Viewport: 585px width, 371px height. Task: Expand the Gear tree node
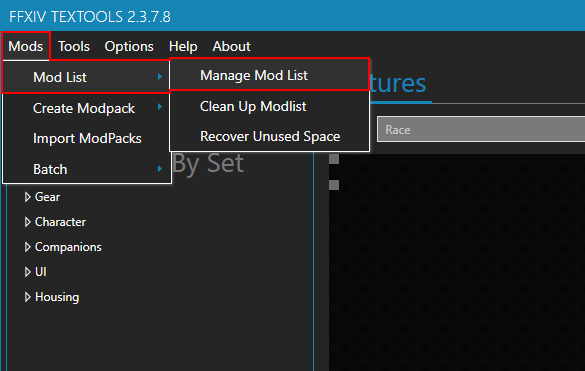coord(27,197)
